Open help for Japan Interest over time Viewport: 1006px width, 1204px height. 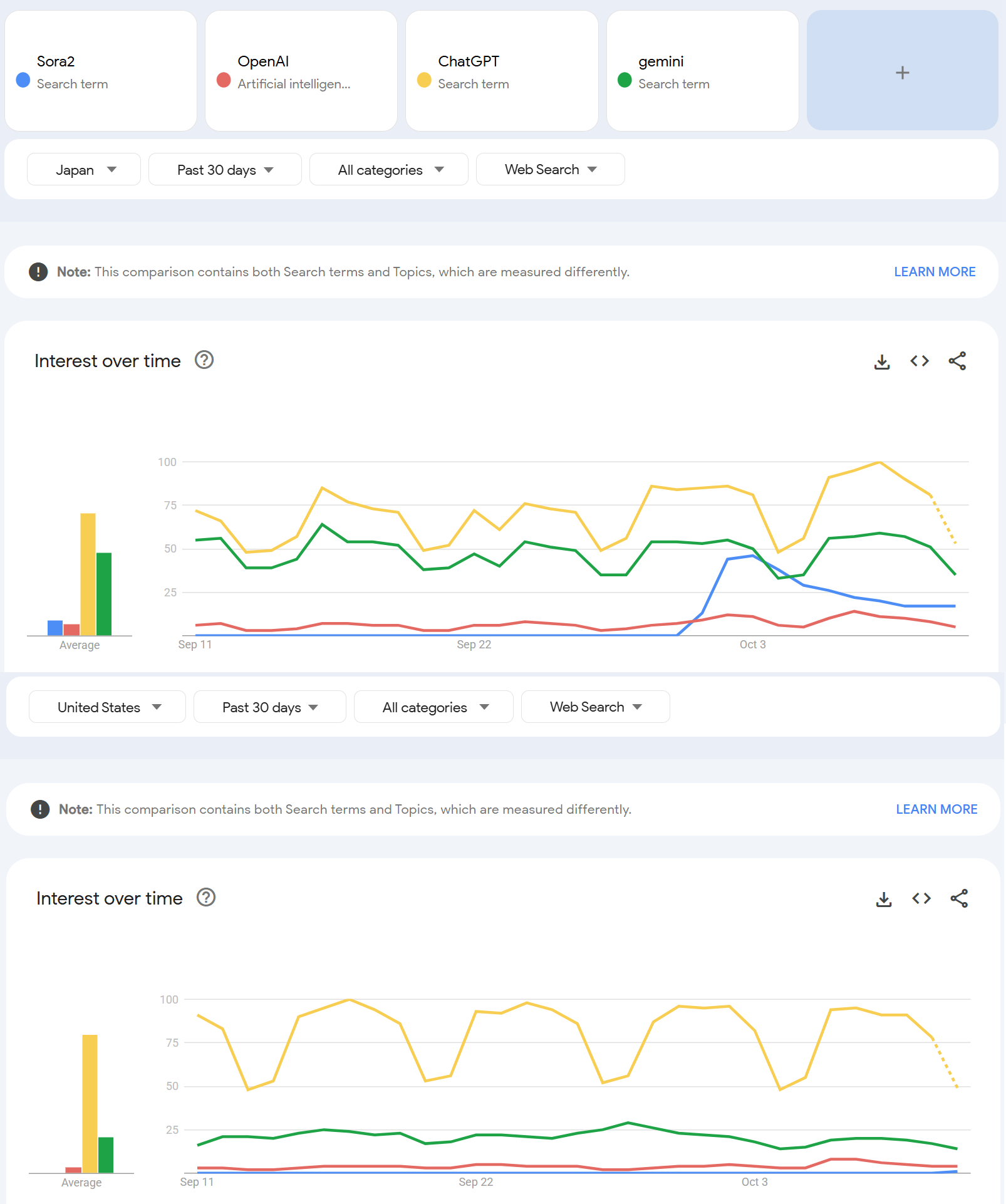click(204, 360)
